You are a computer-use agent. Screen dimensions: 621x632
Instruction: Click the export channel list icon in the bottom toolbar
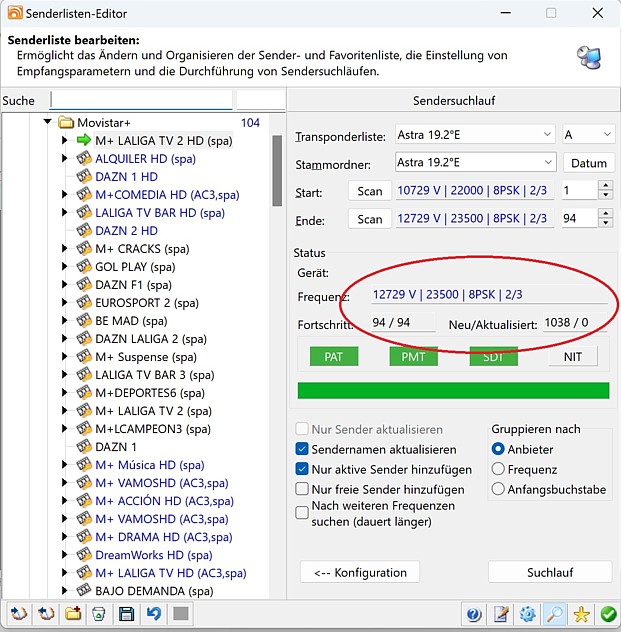point(46,614)
